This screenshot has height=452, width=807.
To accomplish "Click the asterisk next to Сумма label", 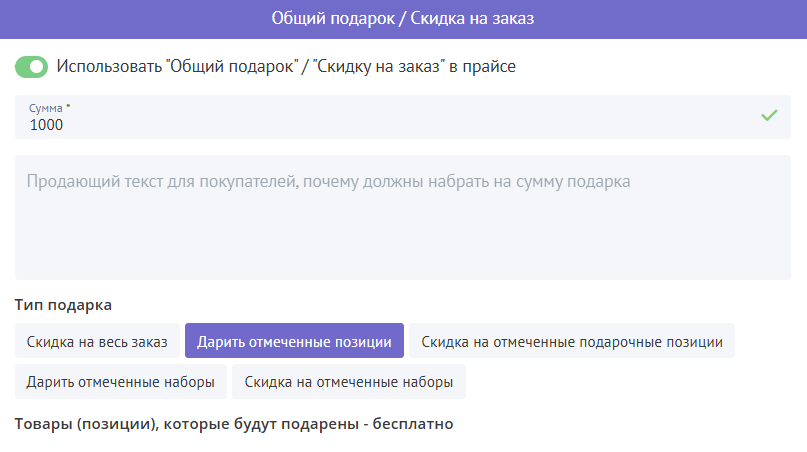I will coord(68,105).
